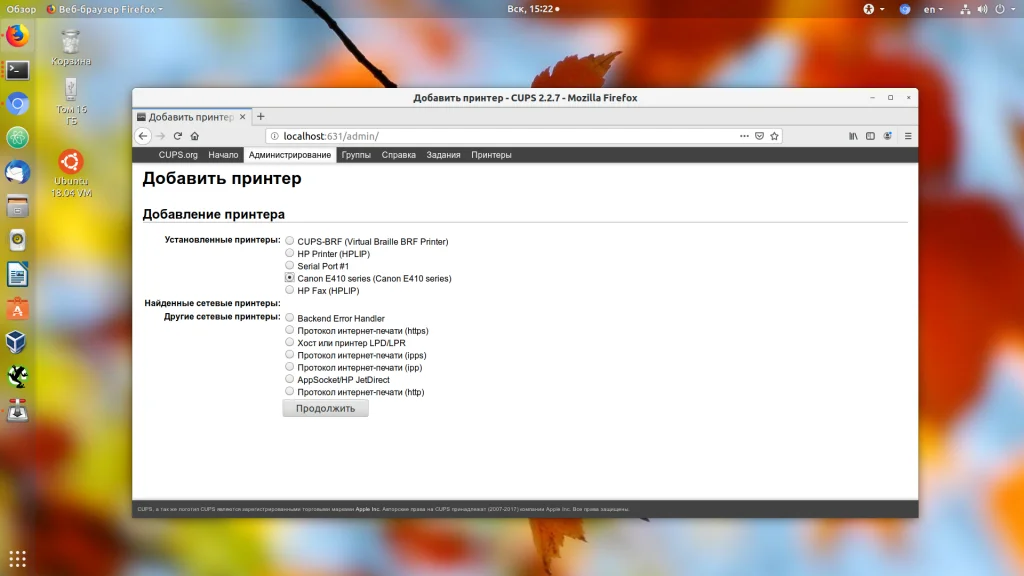The image size is (1024, 576).
Task: Select HP Printer (HPLIP) option
Action: click(x=289, y=253)
